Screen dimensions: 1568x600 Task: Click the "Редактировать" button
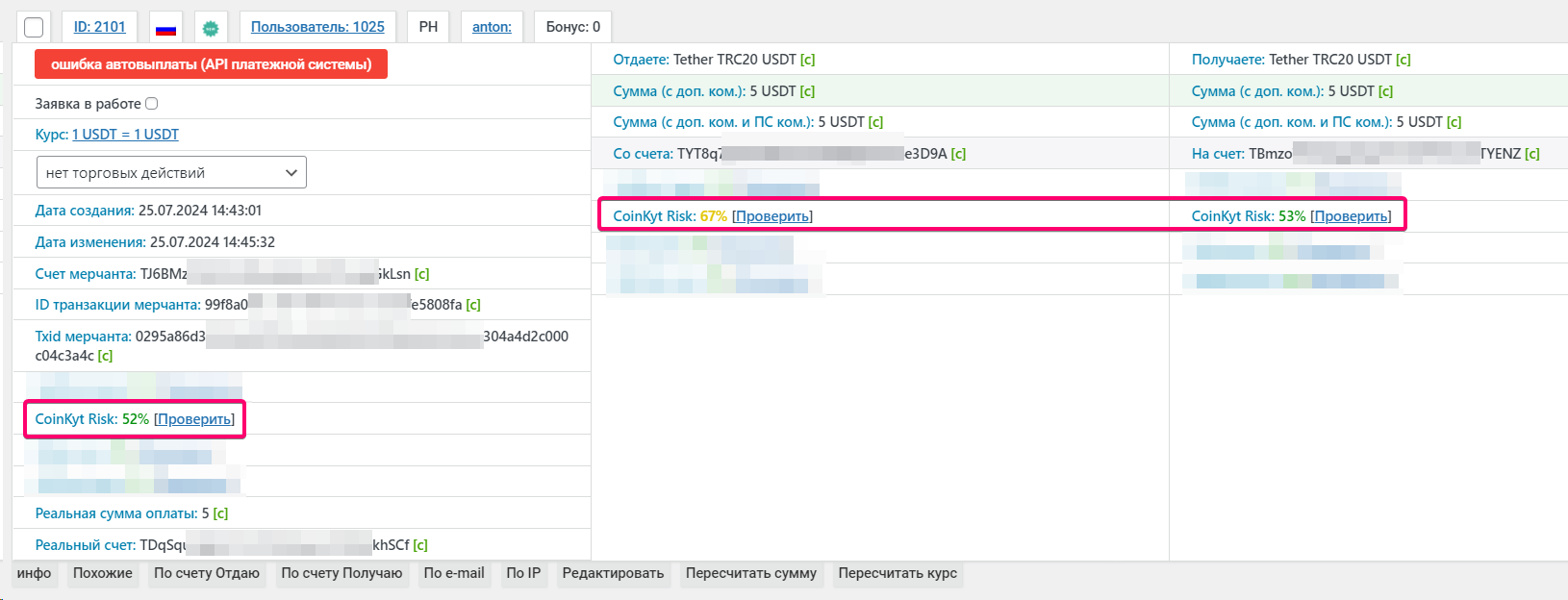(x=613, y=573)
